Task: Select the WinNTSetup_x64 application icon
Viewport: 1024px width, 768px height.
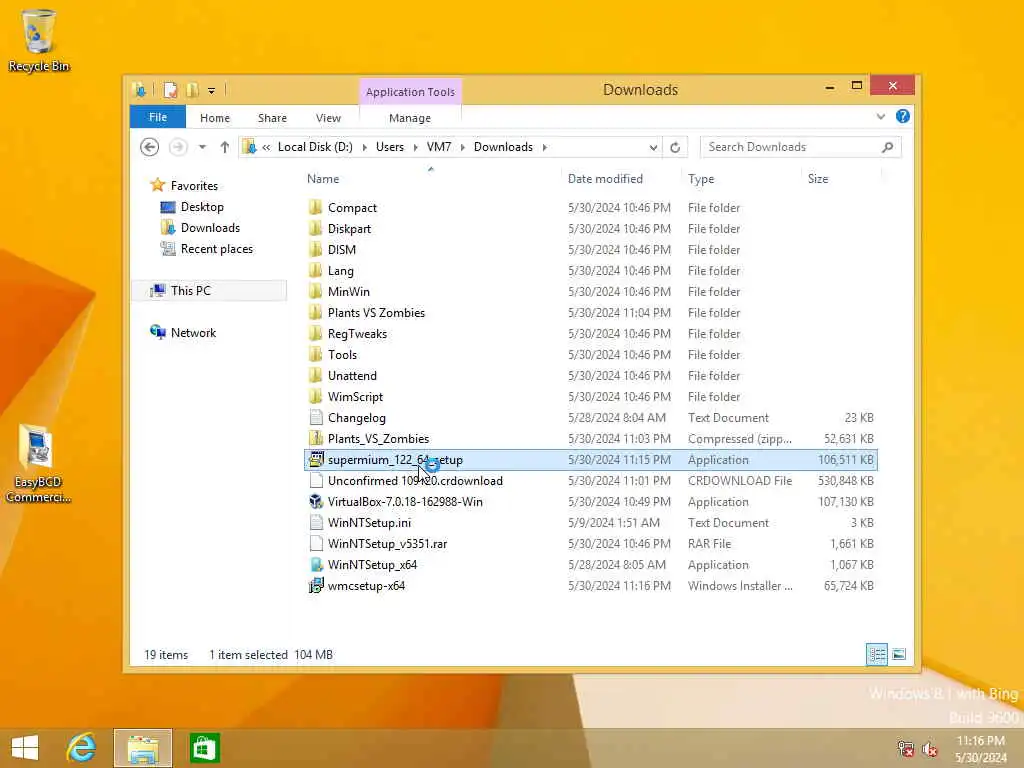Action: (315, 564)
